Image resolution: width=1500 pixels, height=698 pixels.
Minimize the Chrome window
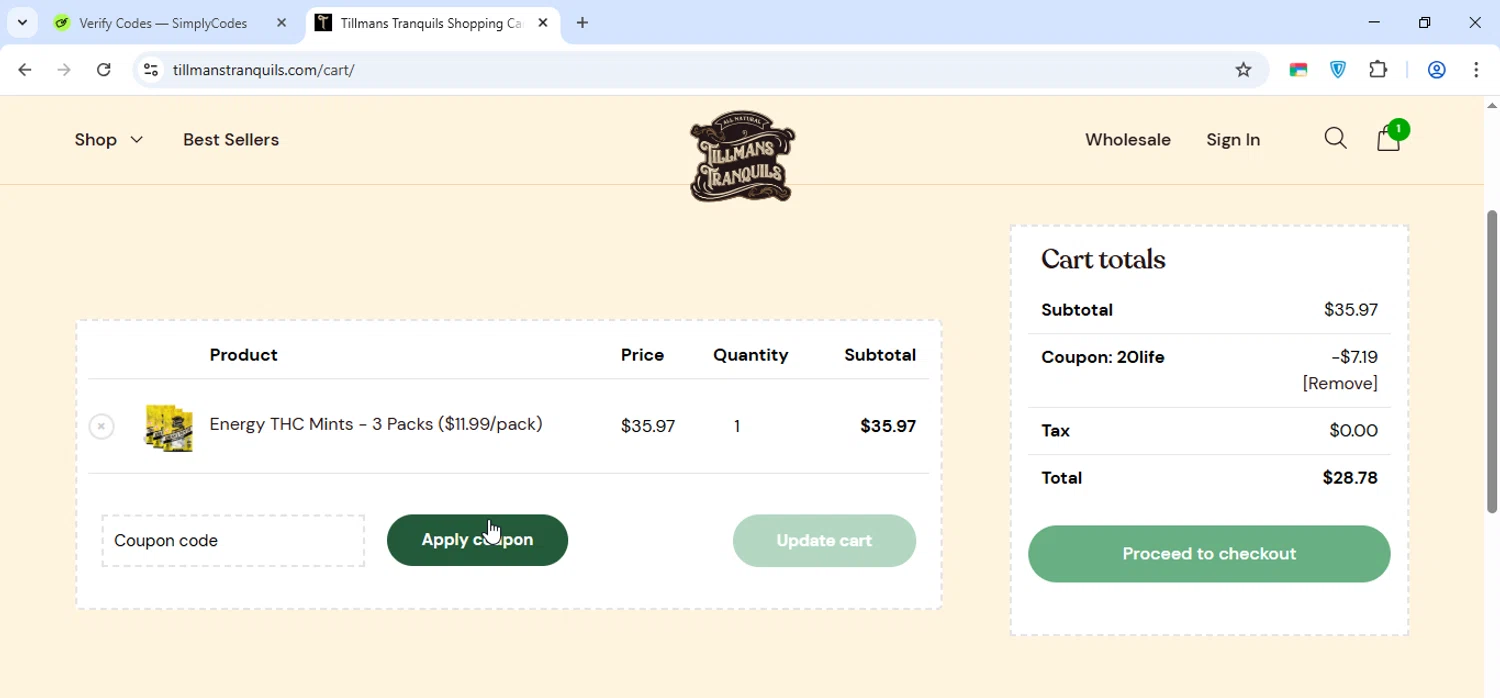[1374, 22]
